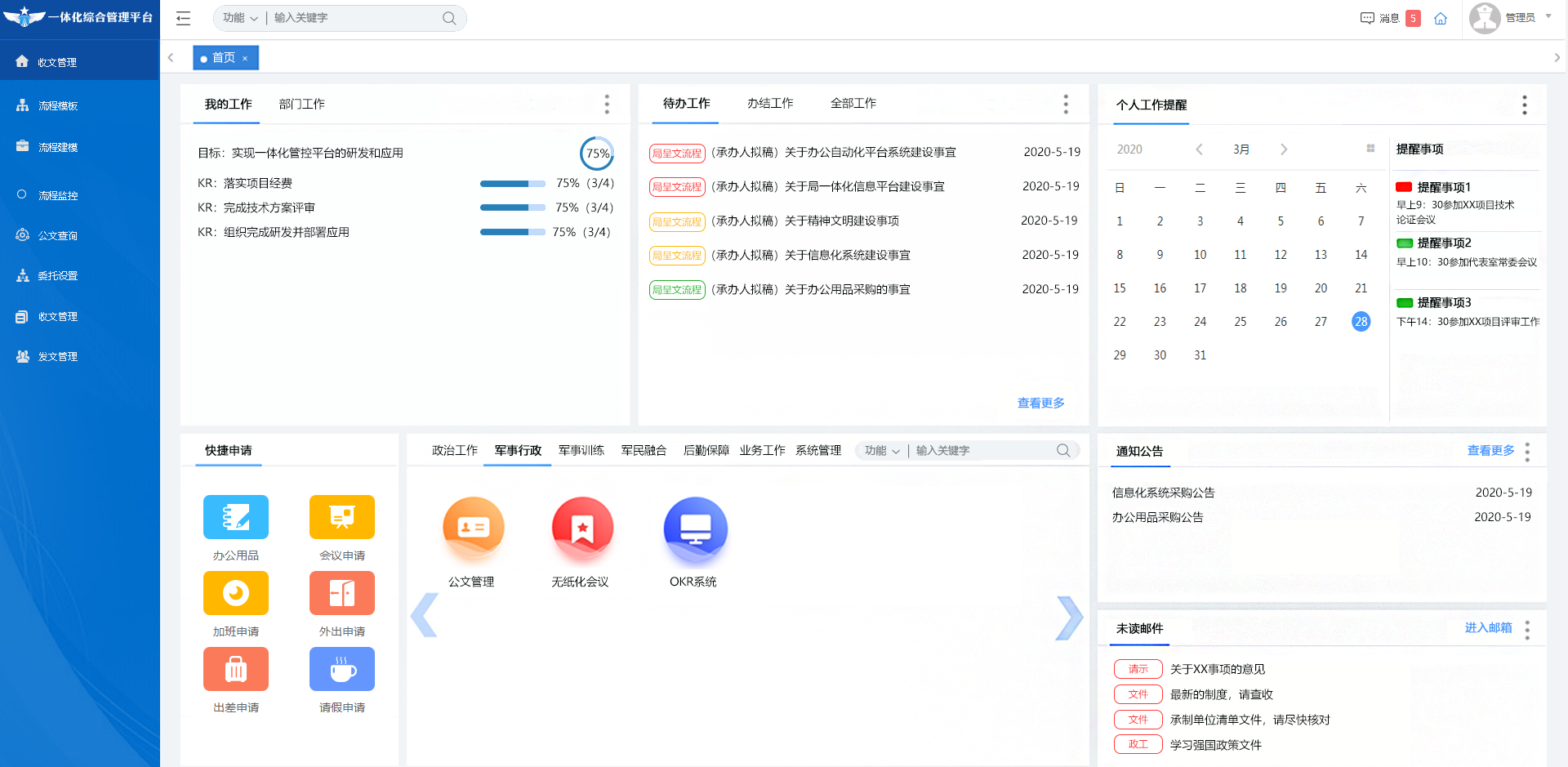This screenshot has height=767, width=1568.
Task: Open the 公文管理 app icon
Action: [x=473, y=528]
